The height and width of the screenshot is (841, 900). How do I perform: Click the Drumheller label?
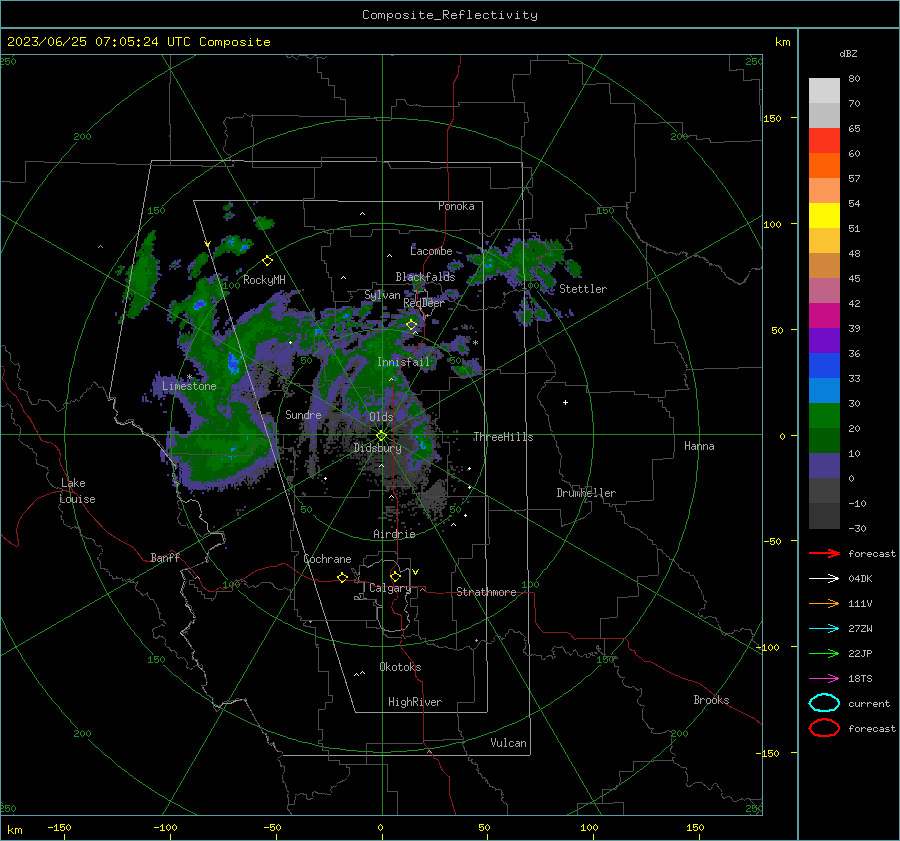(586, 493)
